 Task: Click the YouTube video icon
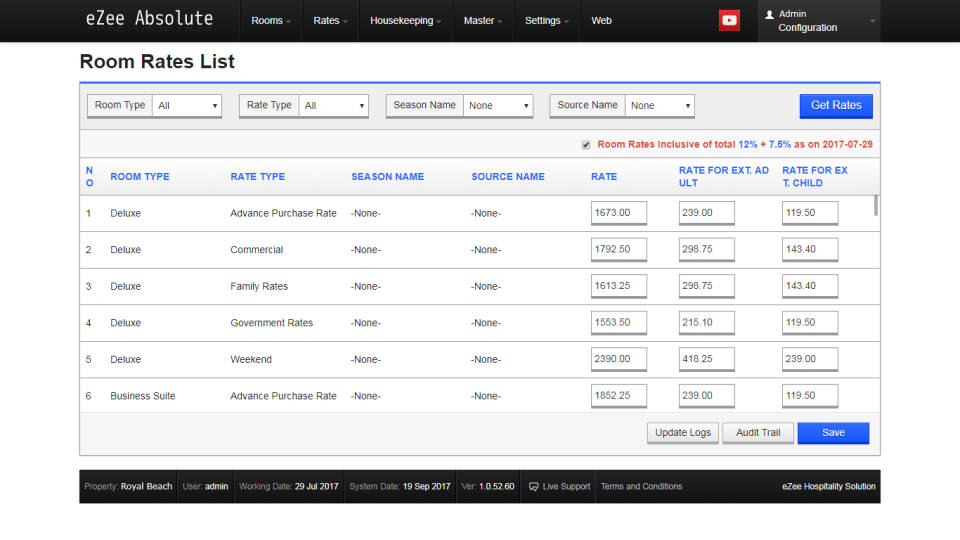coord(729,21)
